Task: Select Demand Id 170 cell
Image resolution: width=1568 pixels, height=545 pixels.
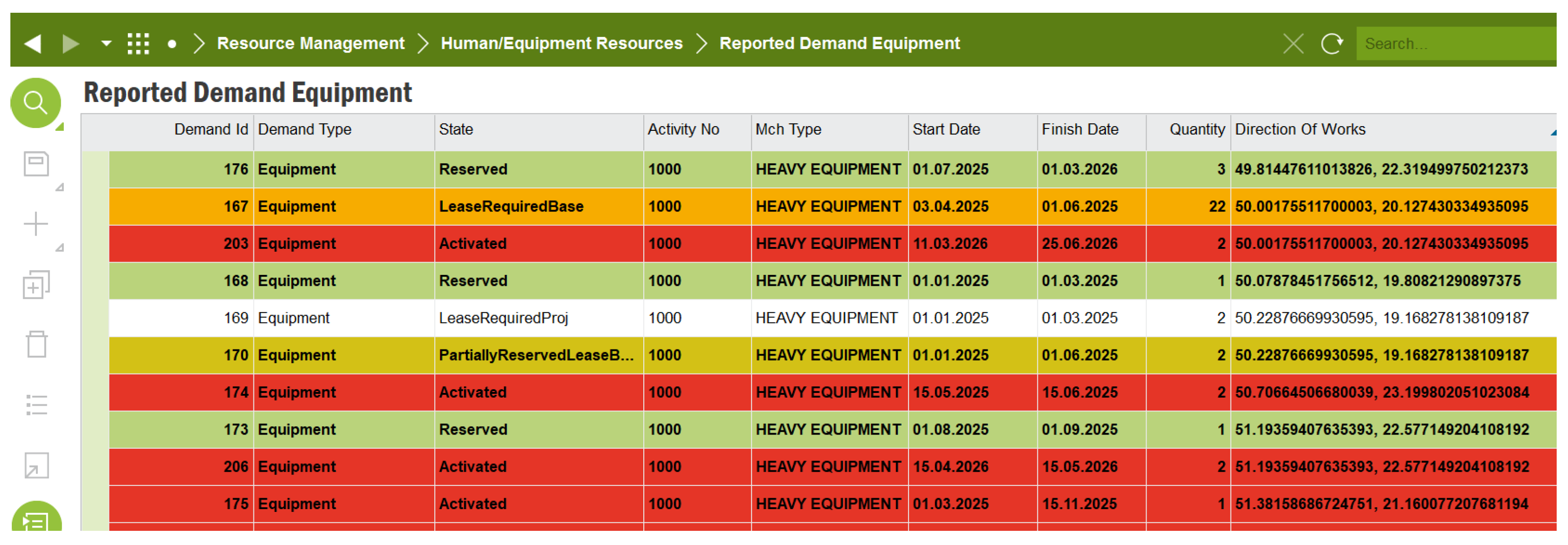Action: point(181,355)
